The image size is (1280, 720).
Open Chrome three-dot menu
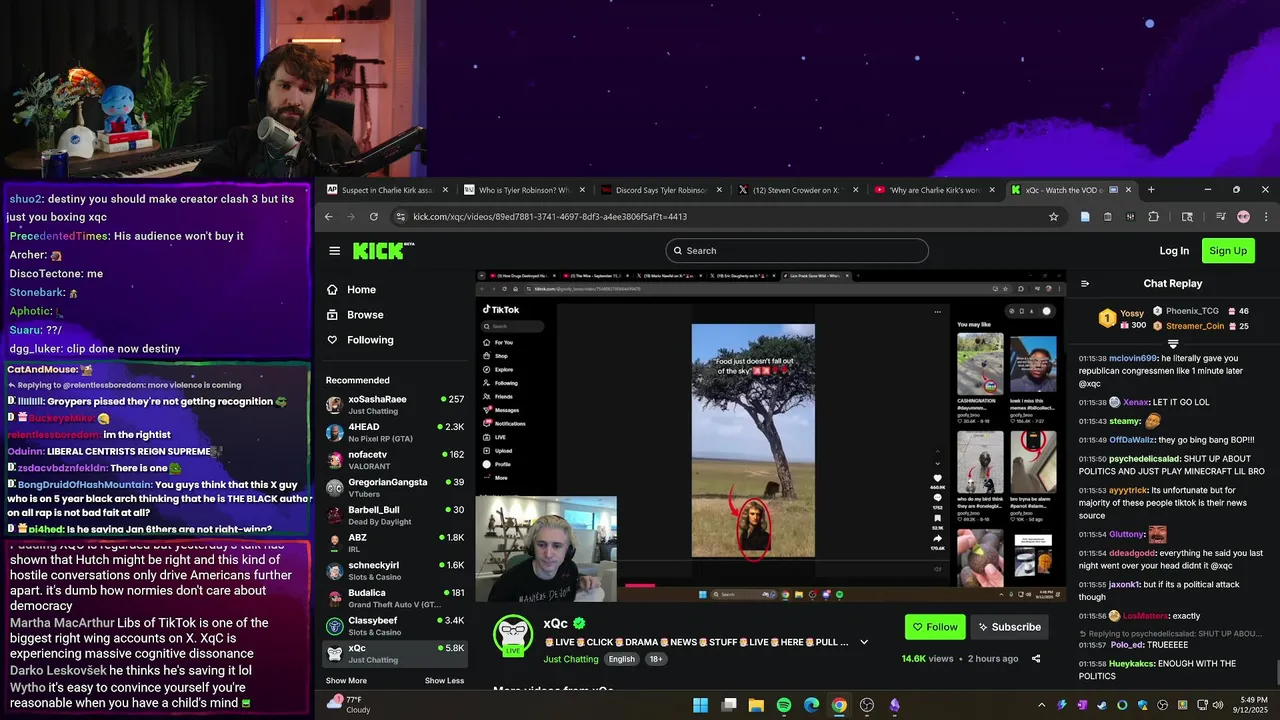click(x=1266, y=216)
